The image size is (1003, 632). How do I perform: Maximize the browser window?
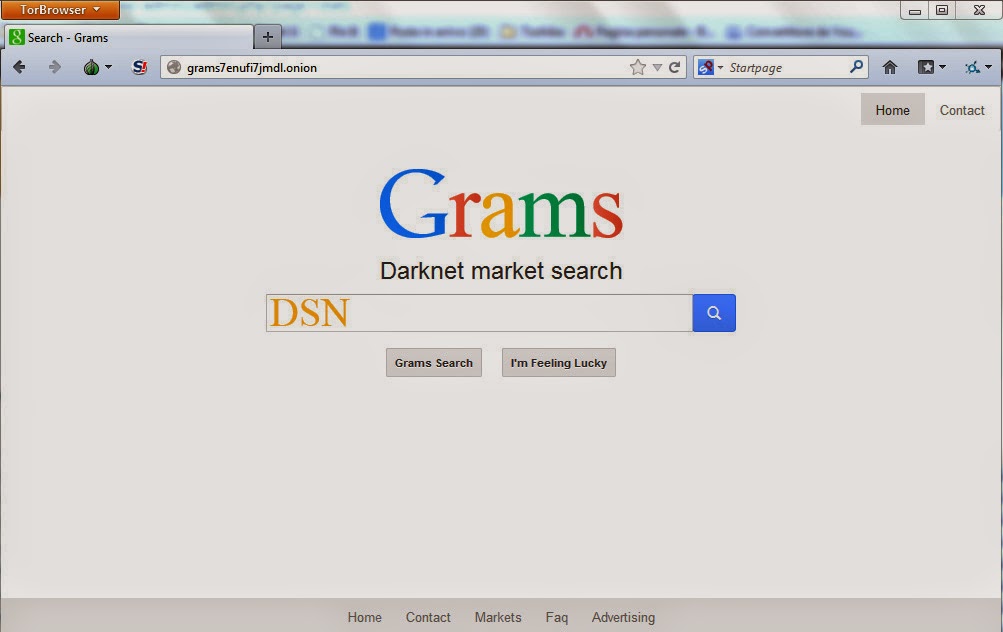point(942,10)
